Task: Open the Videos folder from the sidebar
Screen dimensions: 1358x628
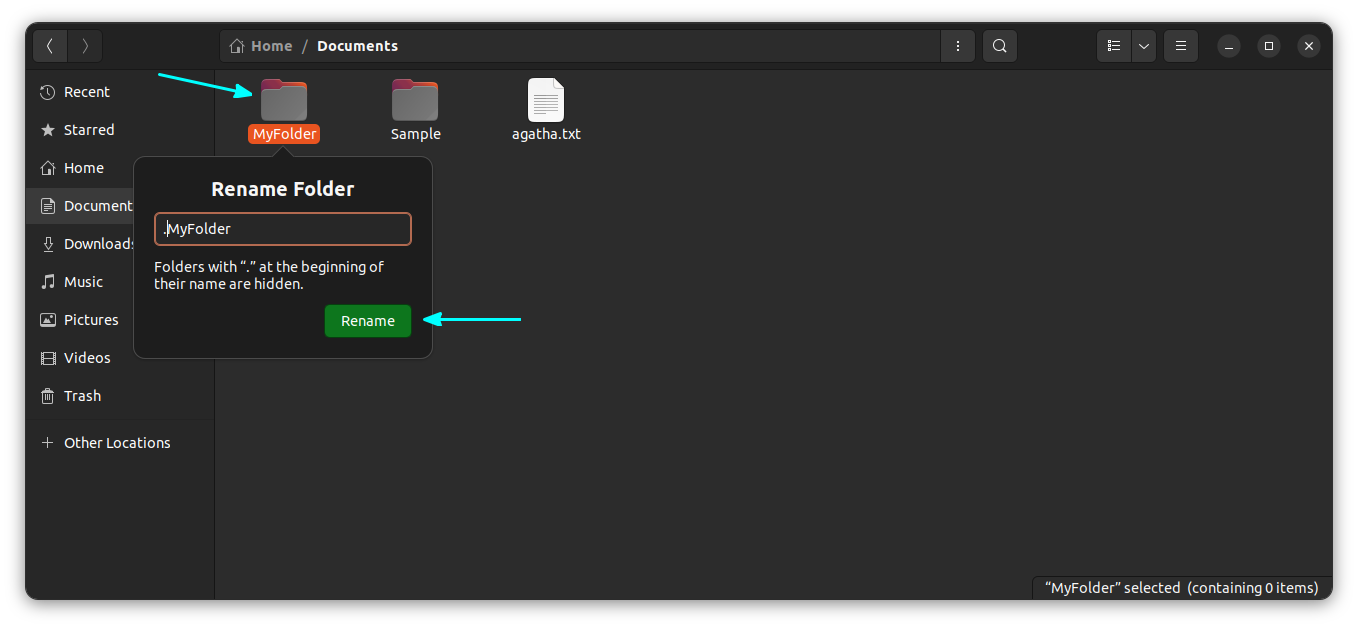Action: point(87,357)
